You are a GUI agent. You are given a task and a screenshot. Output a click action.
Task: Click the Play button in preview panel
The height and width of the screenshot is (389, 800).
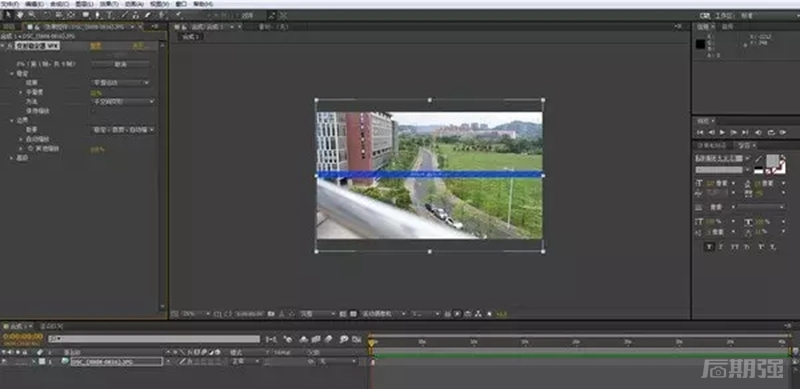pos(722,132)
